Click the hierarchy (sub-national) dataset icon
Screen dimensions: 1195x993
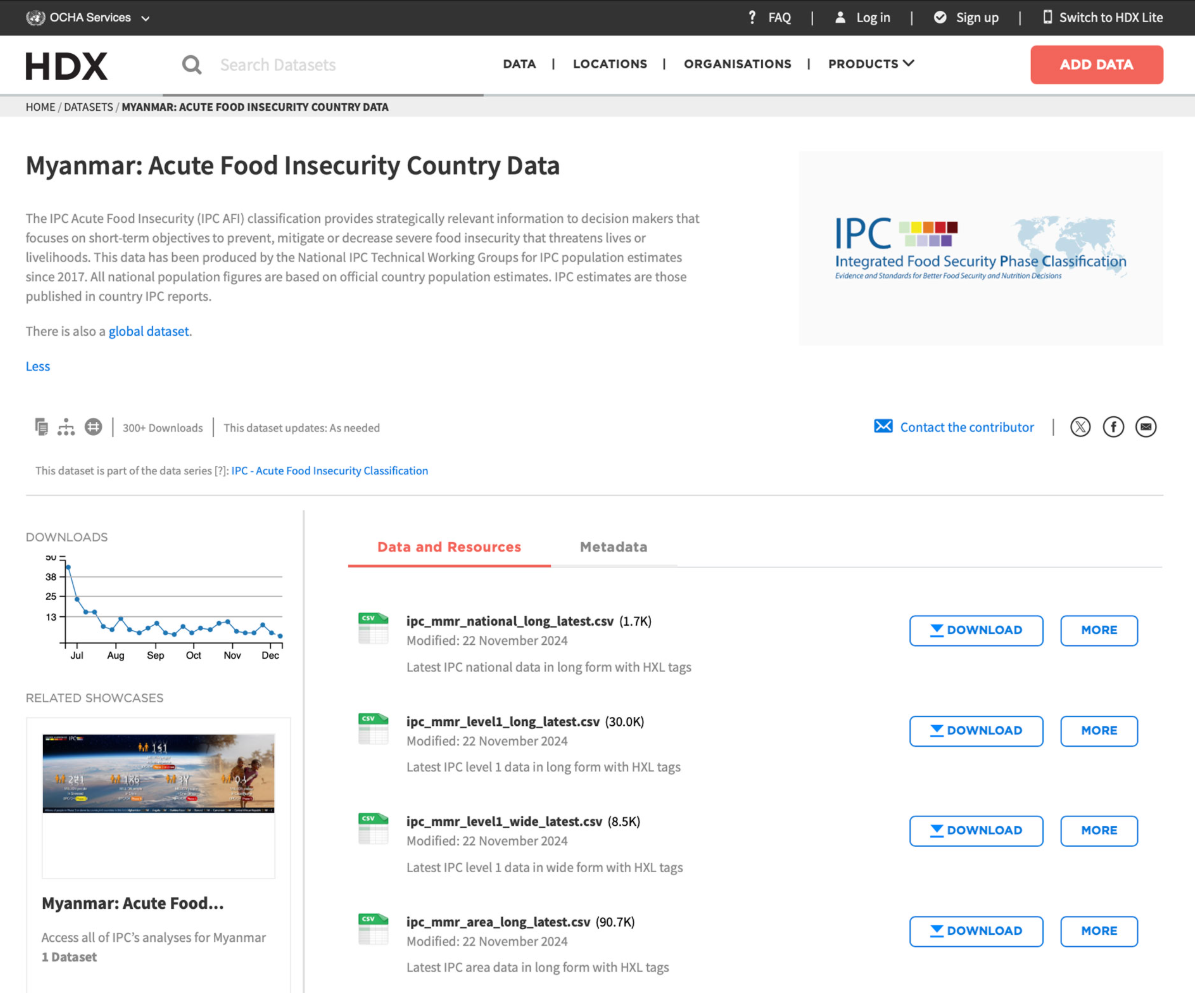tap(67, 427)
